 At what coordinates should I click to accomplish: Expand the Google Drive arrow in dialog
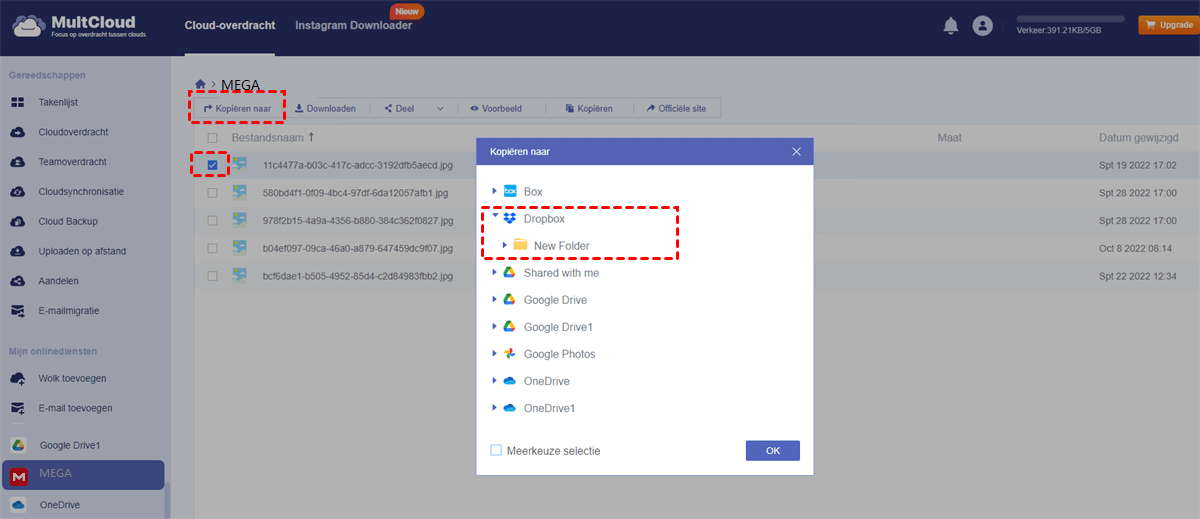494,300
